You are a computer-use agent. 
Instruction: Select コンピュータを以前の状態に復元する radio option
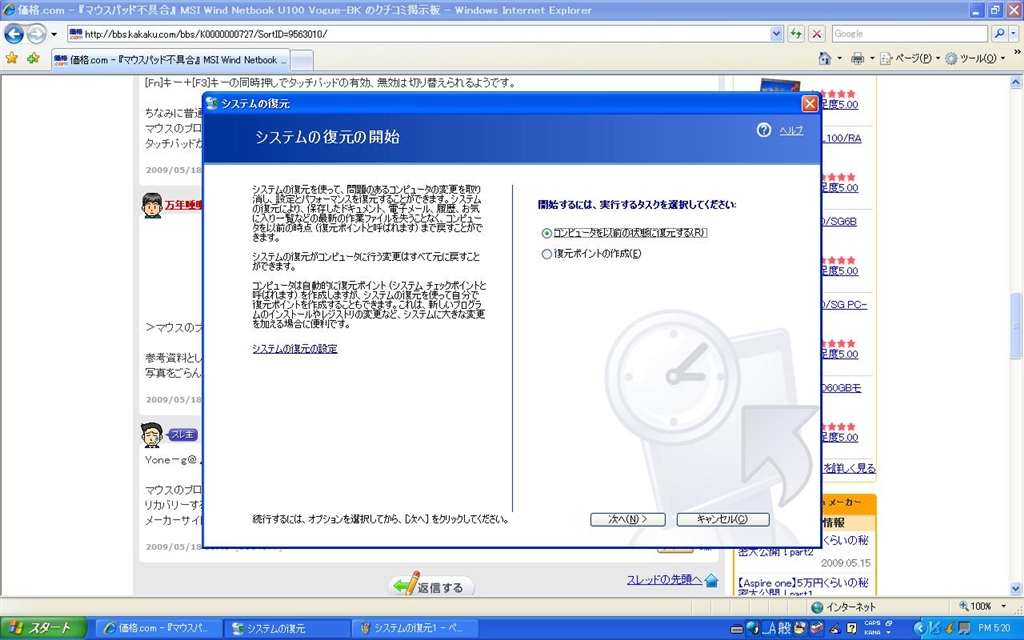[547, 233]
